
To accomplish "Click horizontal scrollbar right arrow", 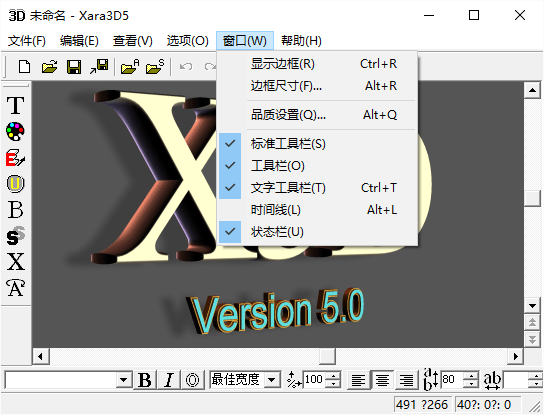I will [515, 356].
